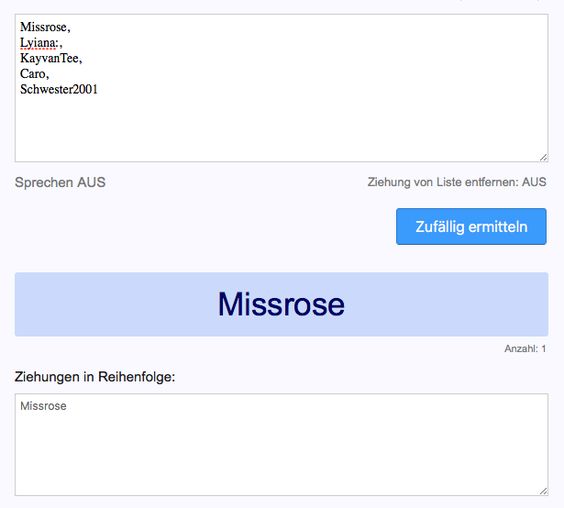Screen dimensions: 564x508
Task: Place cursor after the digits 2001
Action: pos(99,89)
